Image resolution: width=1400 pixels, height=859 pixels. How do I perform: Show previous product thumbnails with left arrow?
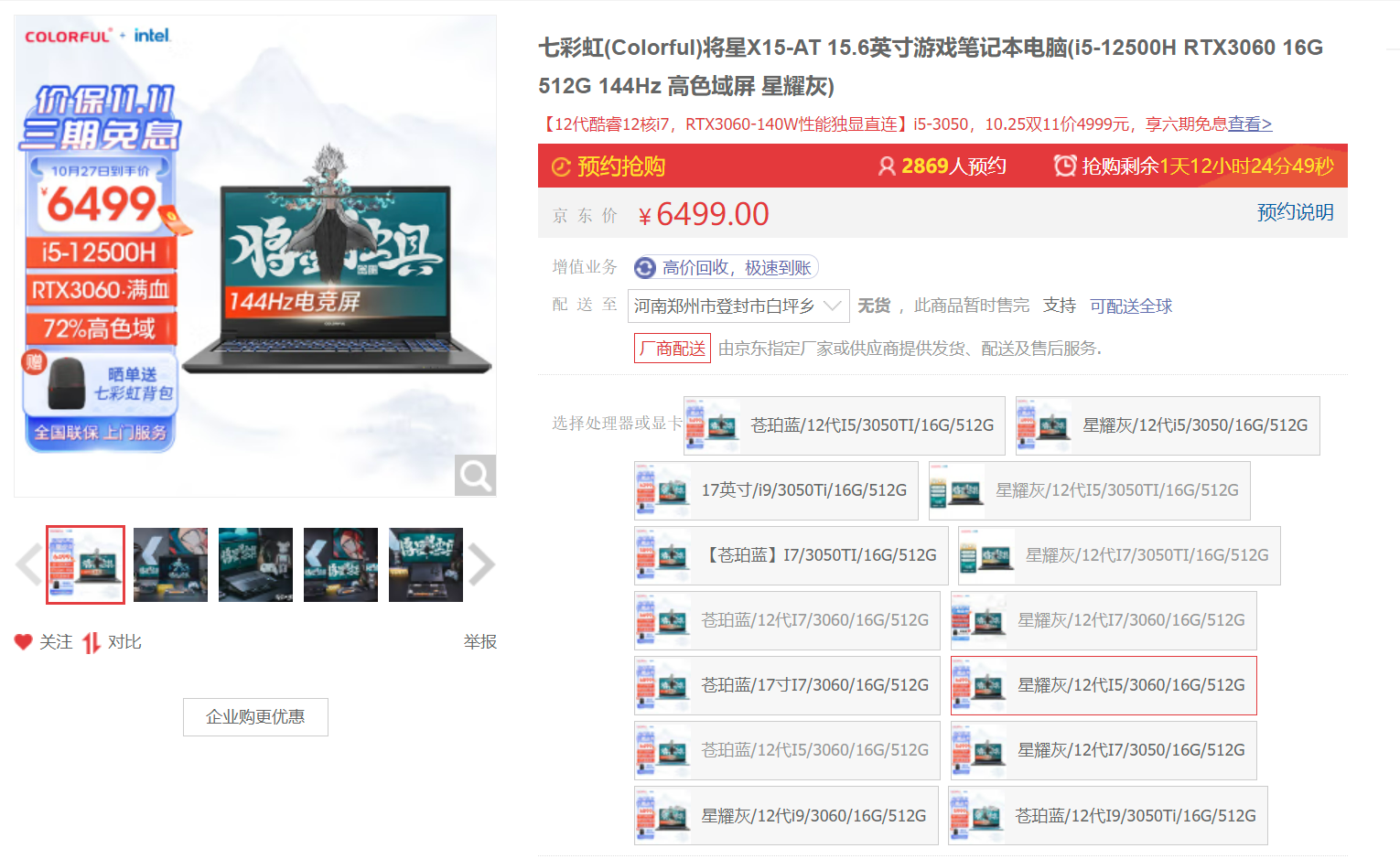[x=29, y=564]
